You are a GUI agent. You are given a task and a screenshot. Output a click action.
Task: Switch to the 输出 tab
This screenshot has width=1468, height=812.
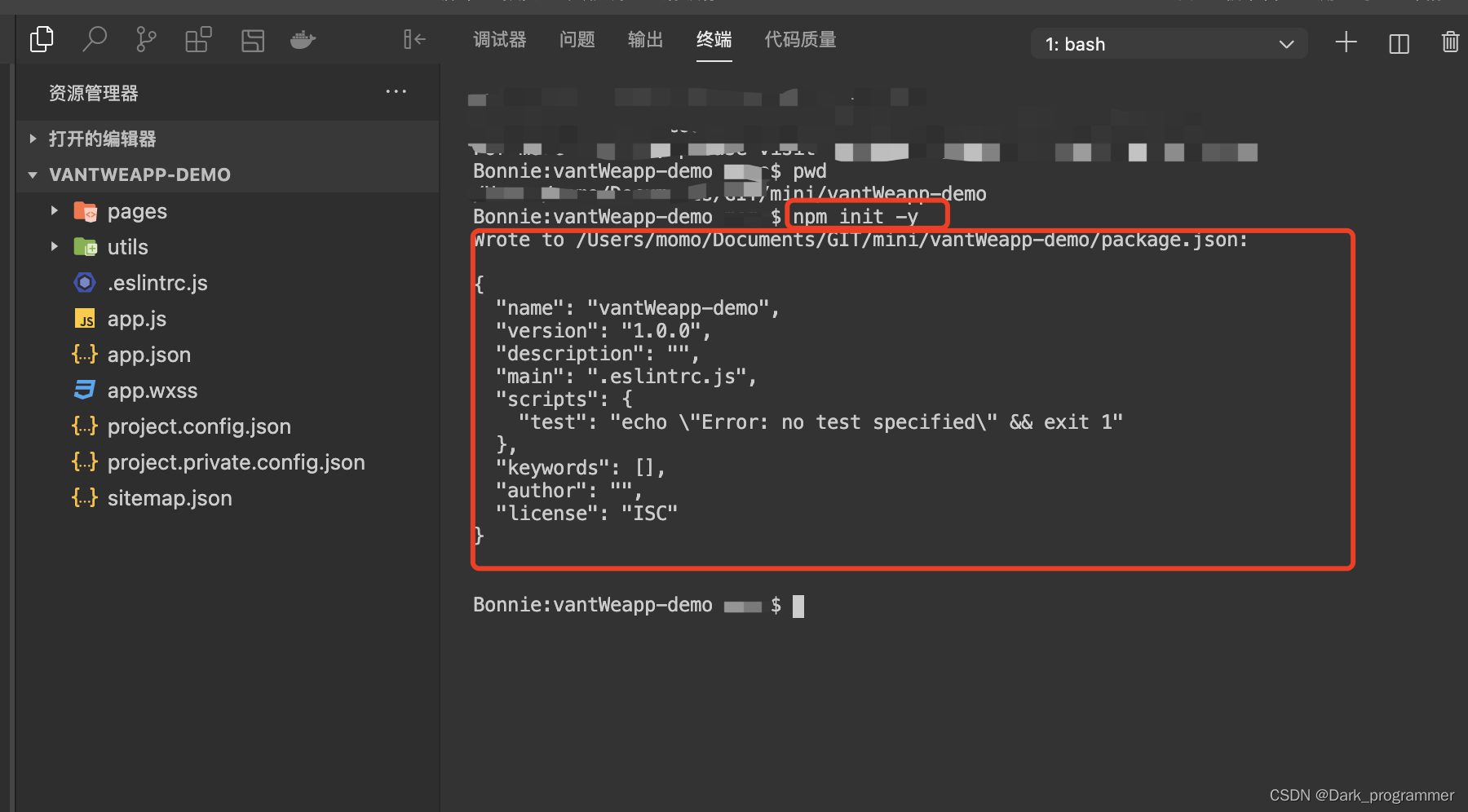coord(645,39)
